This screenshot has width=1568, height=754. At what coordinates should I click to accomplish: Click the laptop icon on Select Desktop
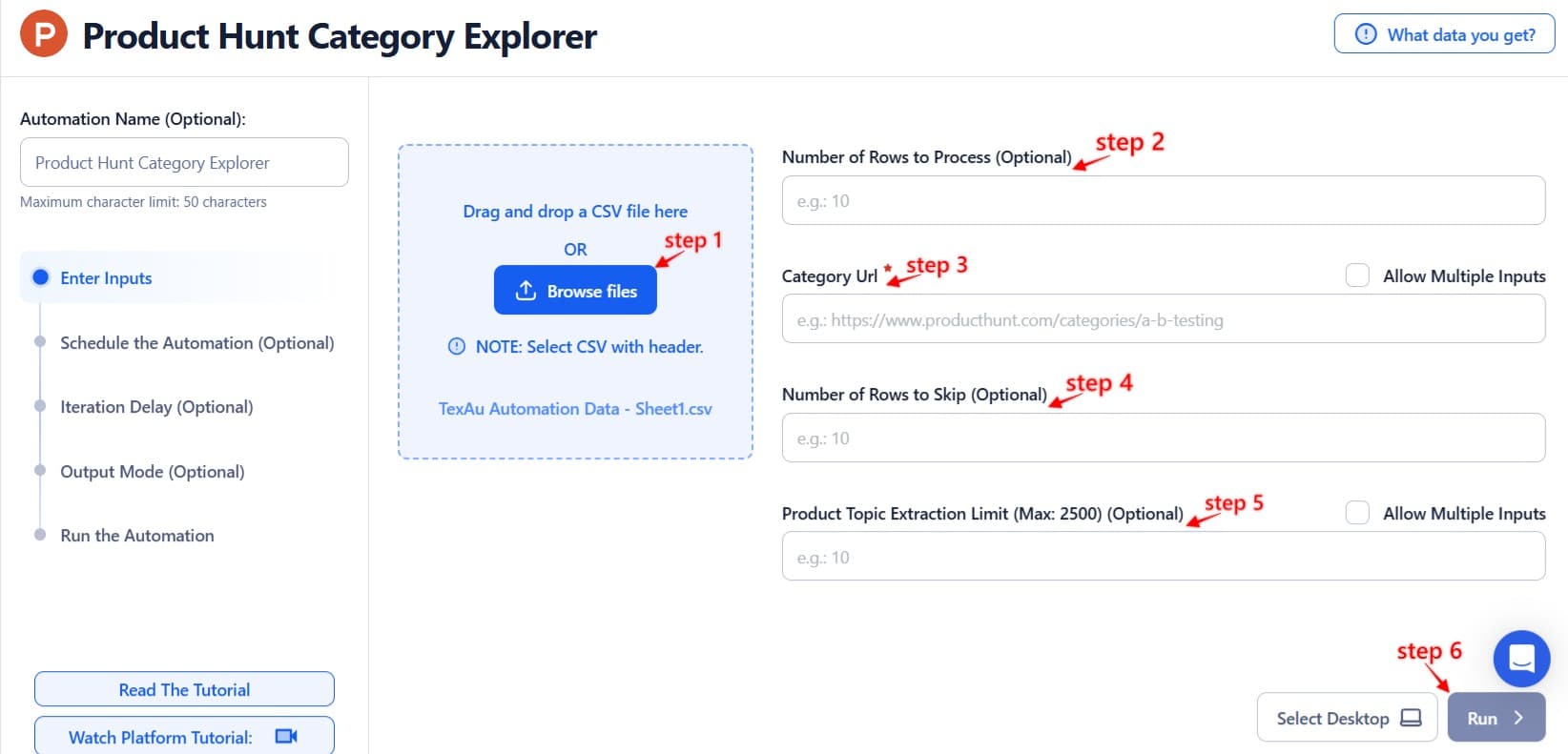1411,719
